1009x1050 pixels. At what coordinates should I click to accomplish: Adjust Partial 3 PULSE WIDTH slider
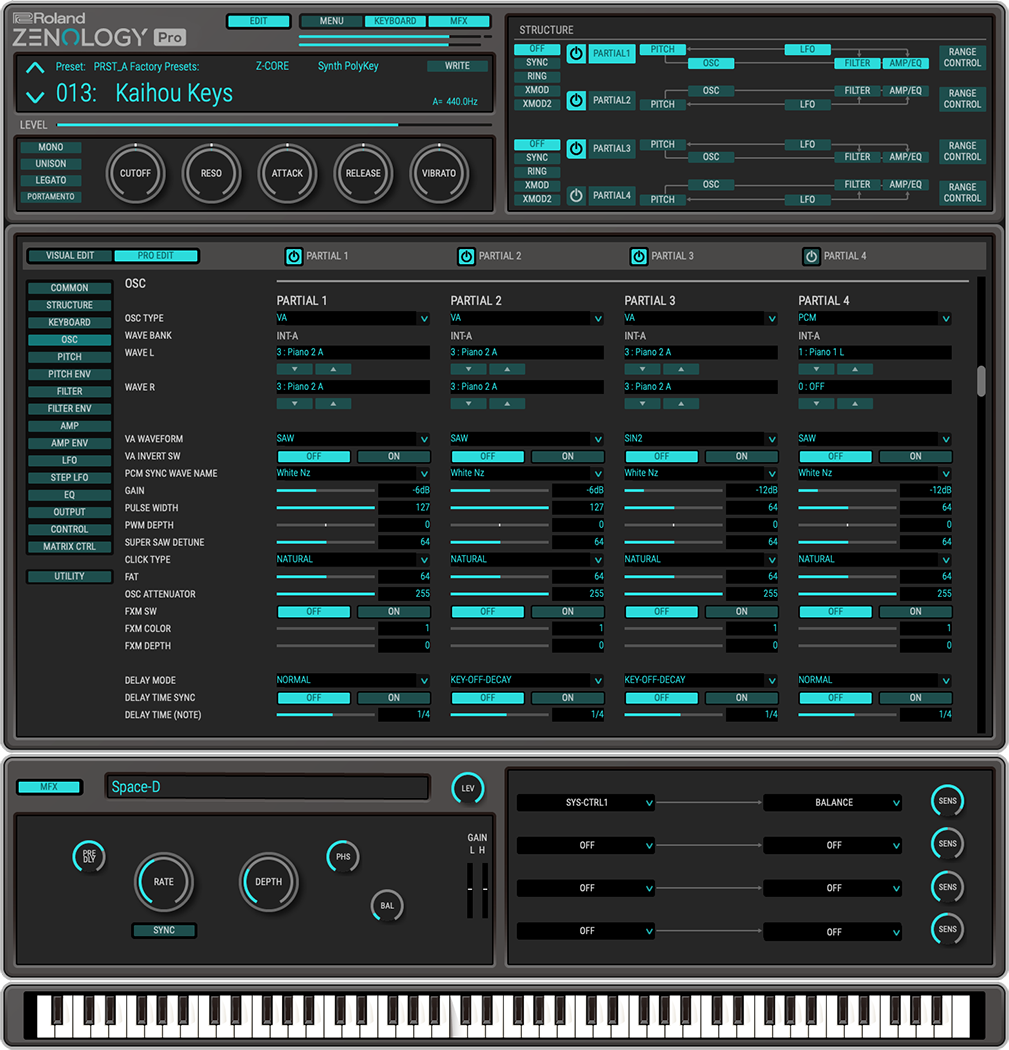tap(674, 508)
